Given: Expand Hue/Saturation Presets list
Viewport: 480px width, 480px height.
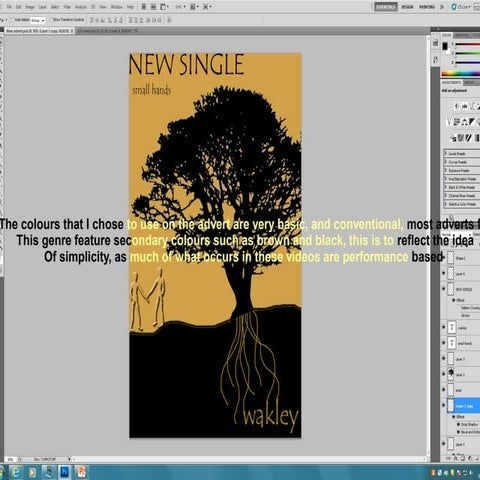Looking at the screenshot, I should [446, 179].
